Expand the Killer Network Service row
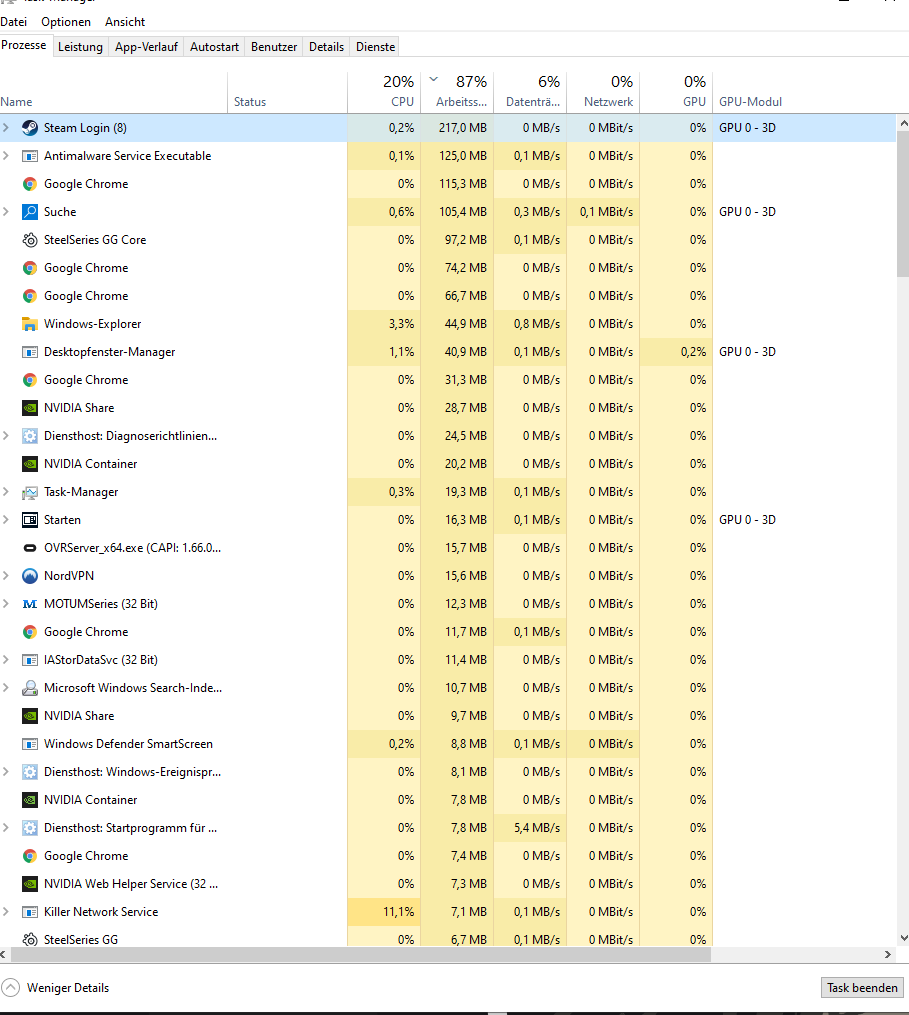This screenshot has height=1015, width=909. pyautogui.click(x=6, y=911)
